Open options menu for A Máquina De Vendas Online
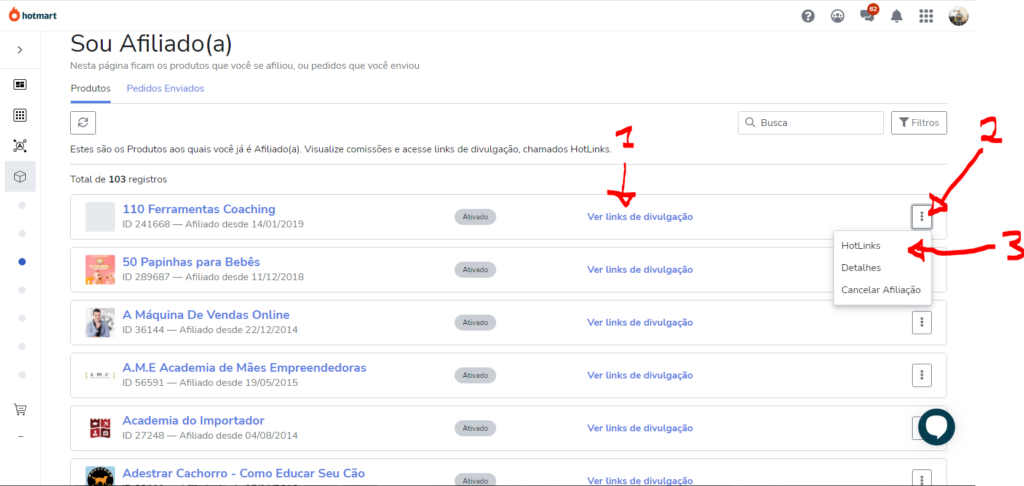1024x486 pixels. coord(922,321)
